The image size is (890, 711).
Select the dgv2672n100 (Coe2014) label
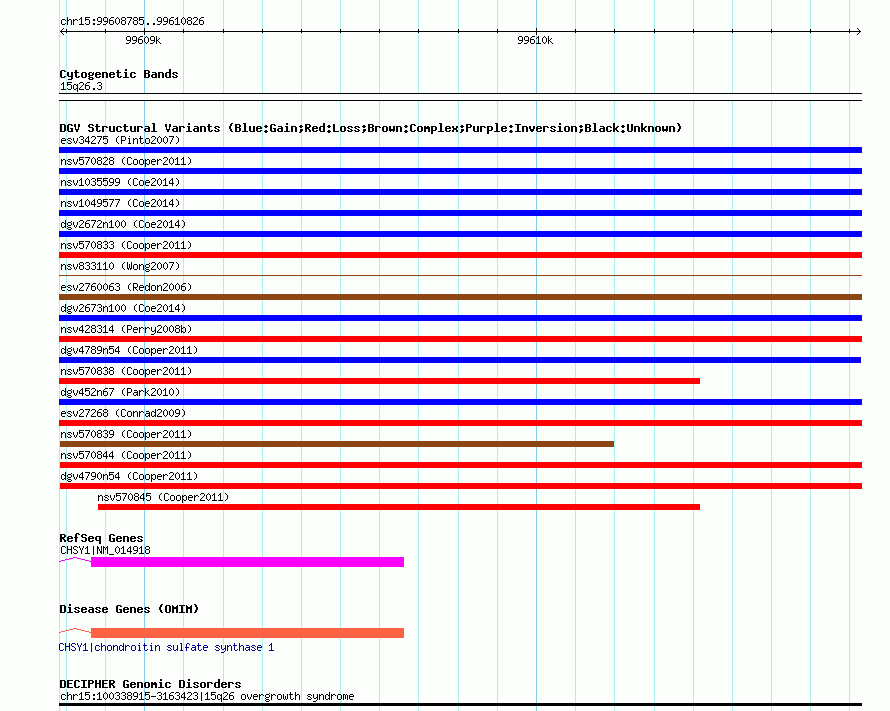(123, 224)
